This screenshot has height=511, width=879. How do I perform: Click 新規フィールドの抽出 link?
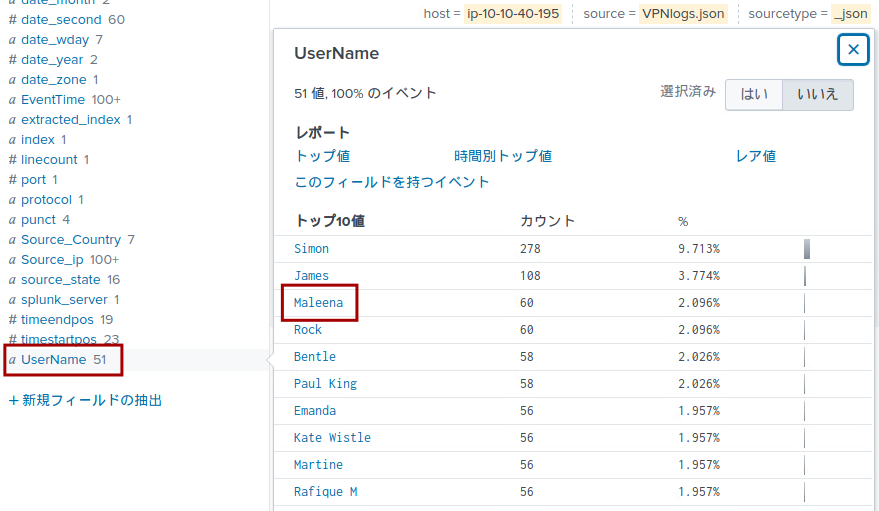pyautogui.click(x=86, y=400)
